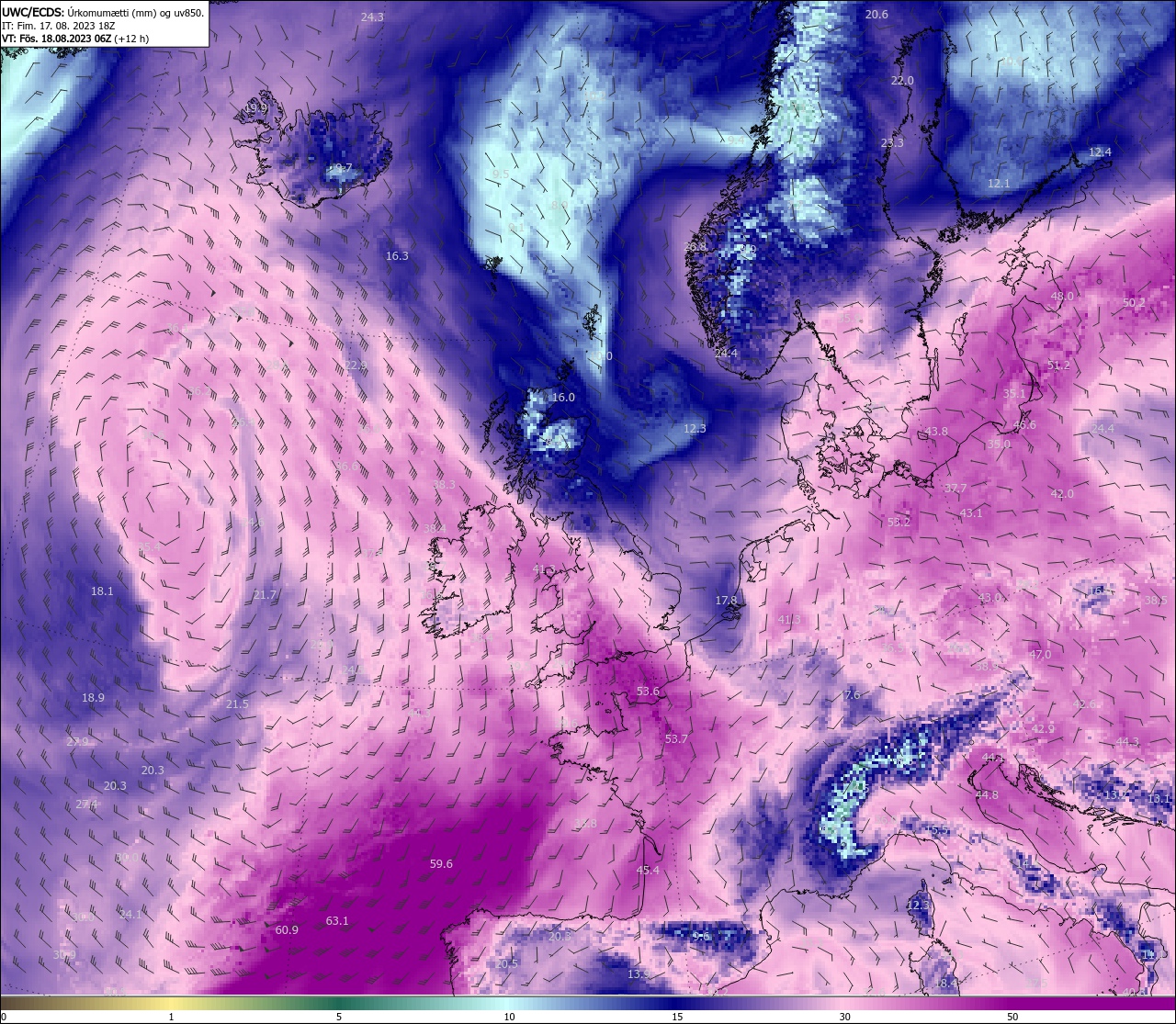Image resolution: width=1176 pixels, height=1024 pixels.
Task: Click the map value 16.0 over Scotland
Action: tap(563, 398)
